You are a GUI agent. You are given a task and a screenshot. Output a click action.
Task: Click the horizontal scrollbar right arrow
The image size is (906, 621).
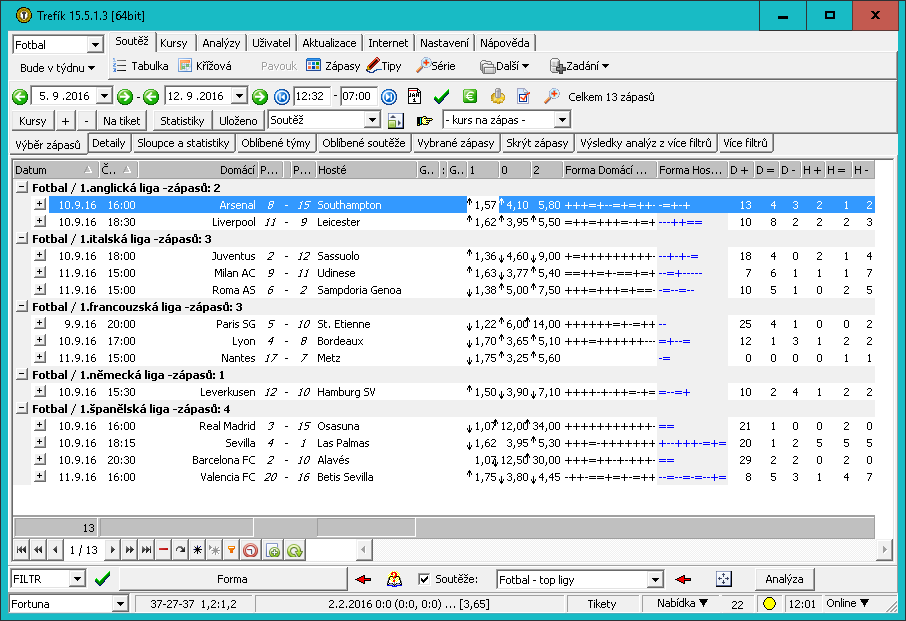(884, 550)
